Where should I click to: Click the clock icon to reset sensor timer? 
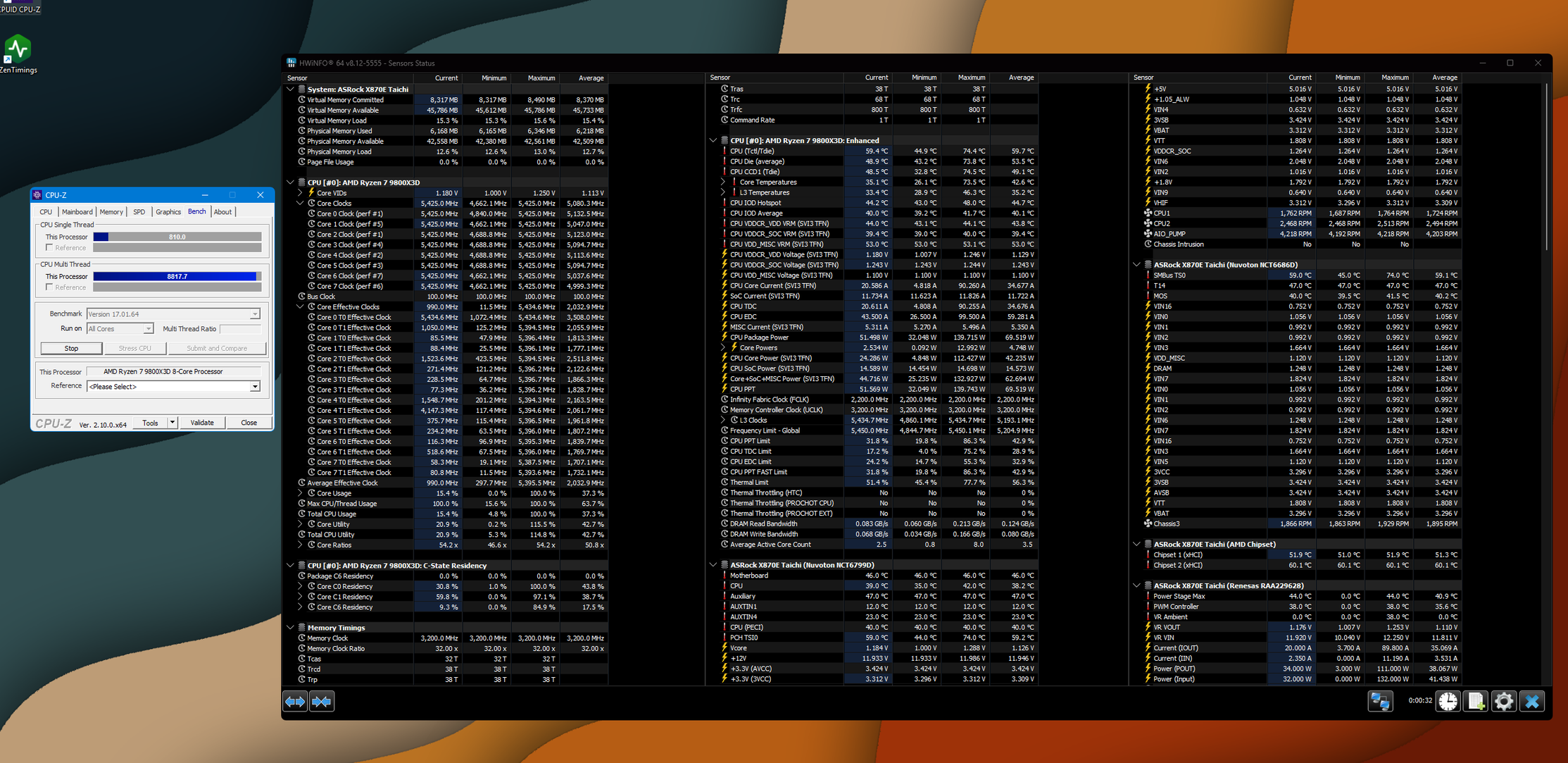click(1448, 701)
